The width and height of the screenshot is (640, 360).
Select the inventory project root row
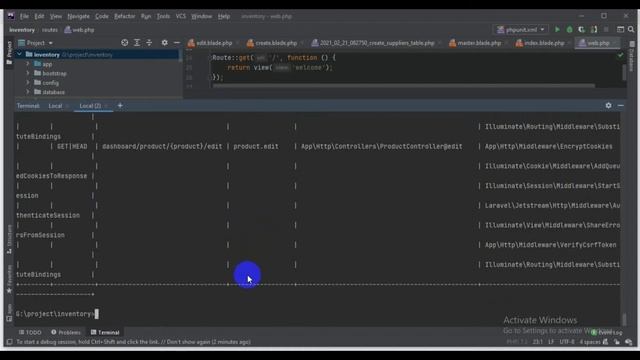[97, 54]
